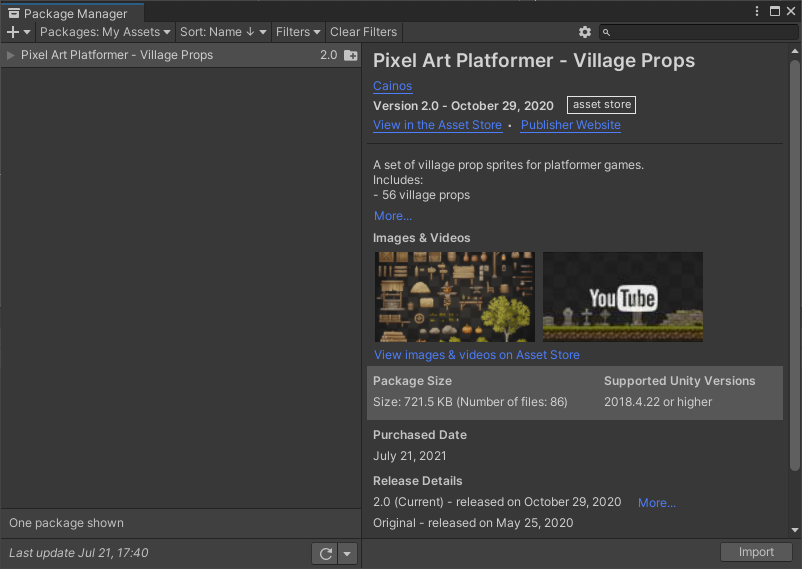Screen dimensions: 802x569
Task: Open the Filters dropdown
Action: coord(298,32)
